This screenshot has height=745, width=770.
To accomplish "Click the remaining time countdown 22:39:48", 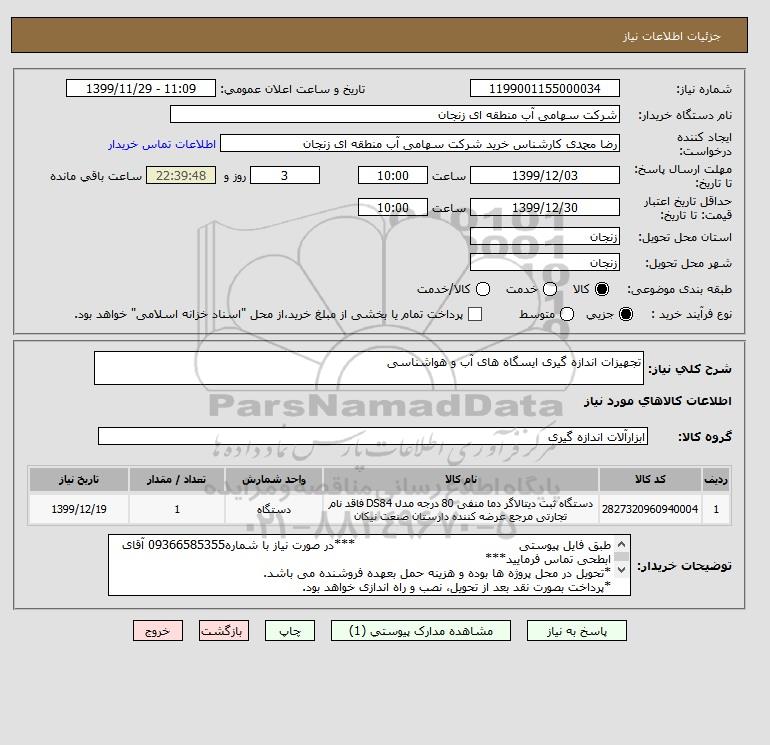I will (181, 175).
